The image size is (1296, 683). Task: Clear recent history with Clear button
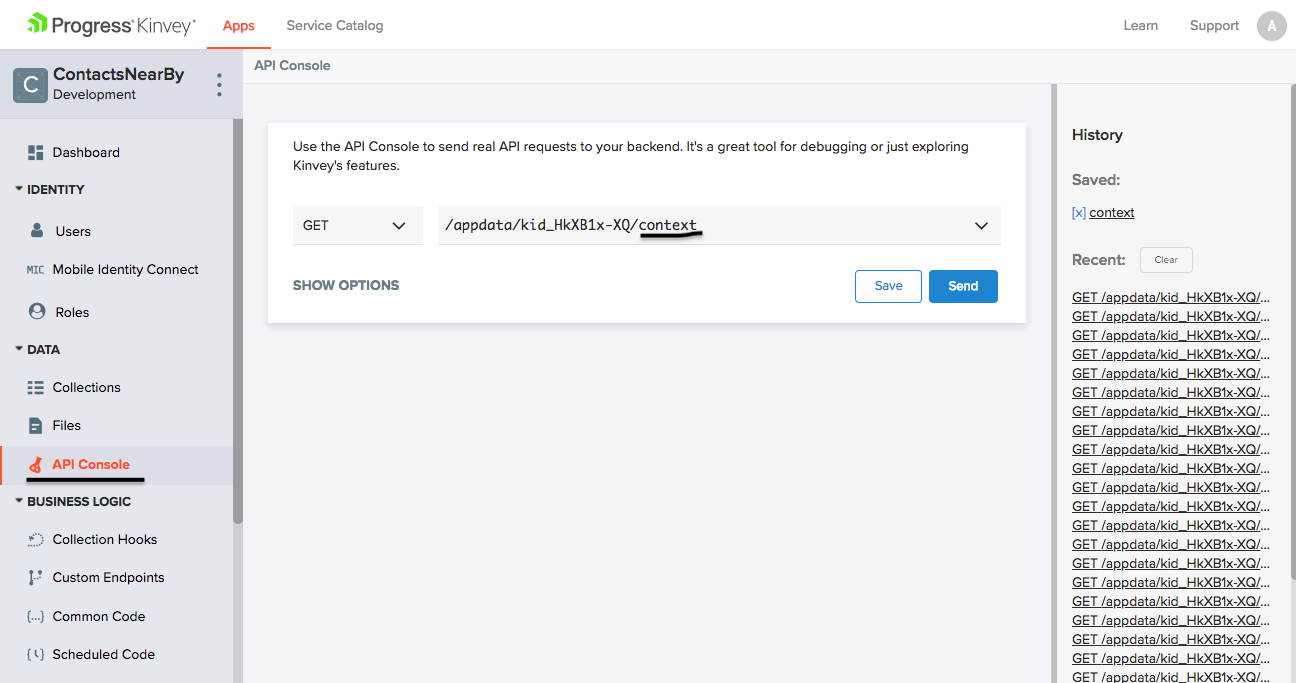click(x=1166, y=260)
